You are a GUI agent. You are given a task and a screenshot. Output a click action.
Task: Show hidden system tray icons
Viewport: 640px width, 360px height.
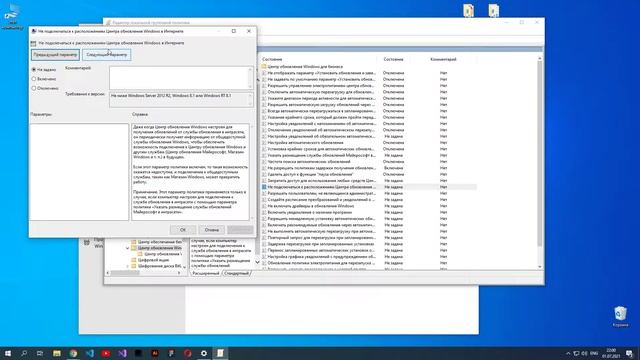[568, 353]
